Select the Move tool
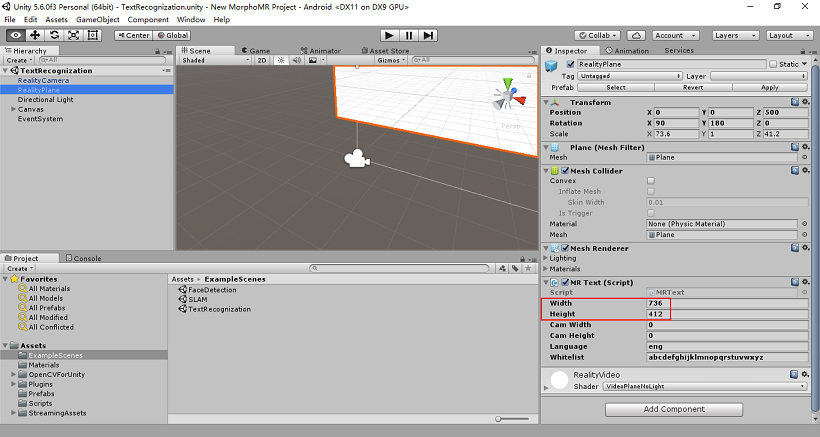Viewport: 820px width, 437px height. (35, 35)
